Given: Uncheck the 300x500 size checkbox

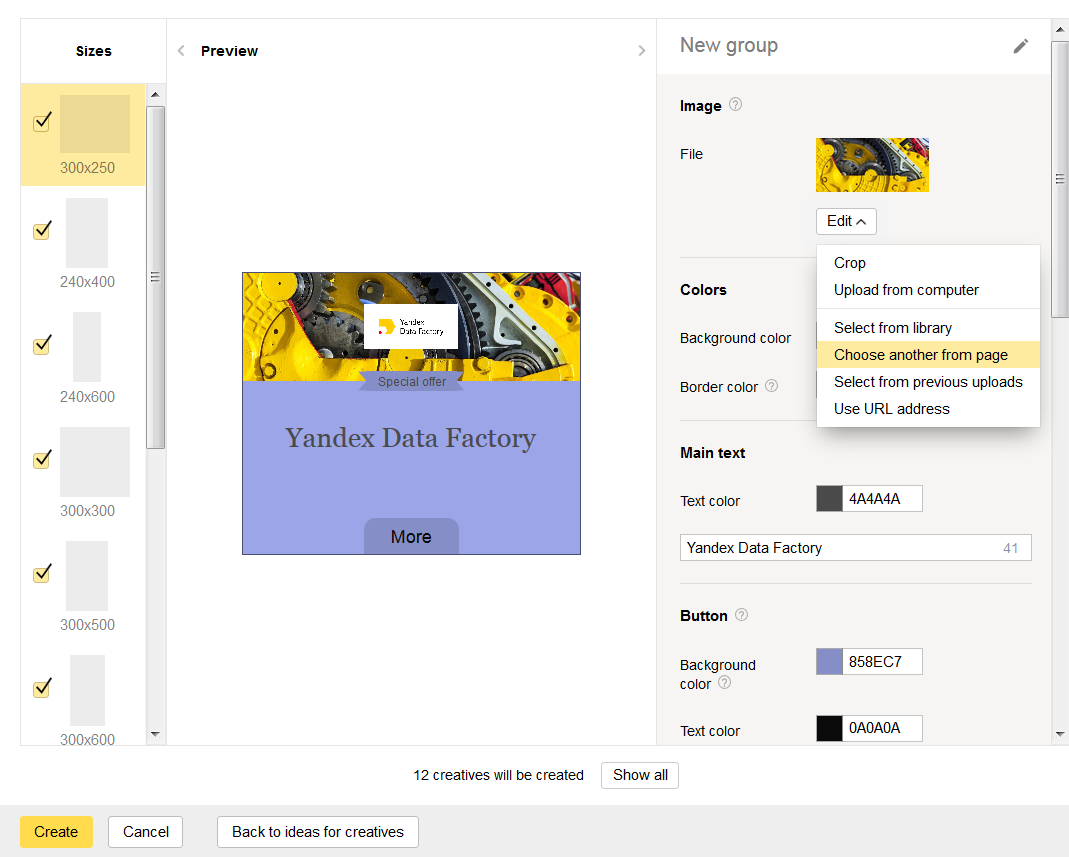Looking at the screenshot, I should click(x=42, y=573).
